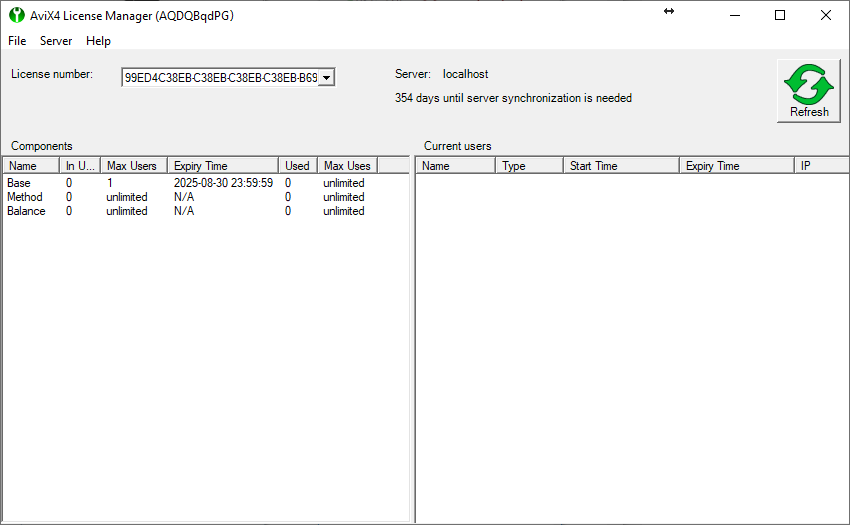The width and height of the screenshot is (850, 525).
Task: Open the License number dropdown arrow
Action: (326, 78)
